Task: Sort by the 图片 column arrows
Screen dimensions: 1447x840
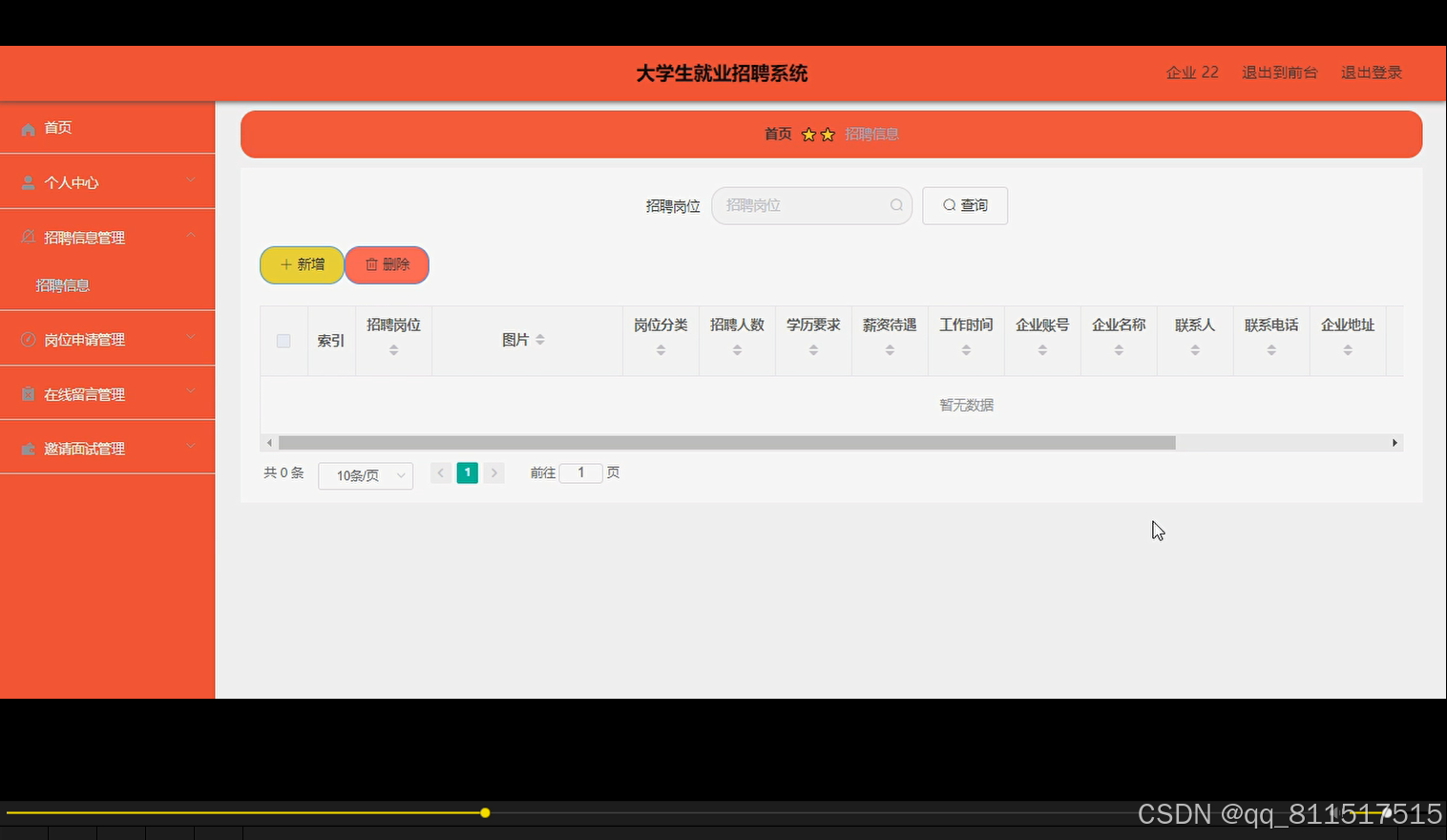Action: (540, 340)
